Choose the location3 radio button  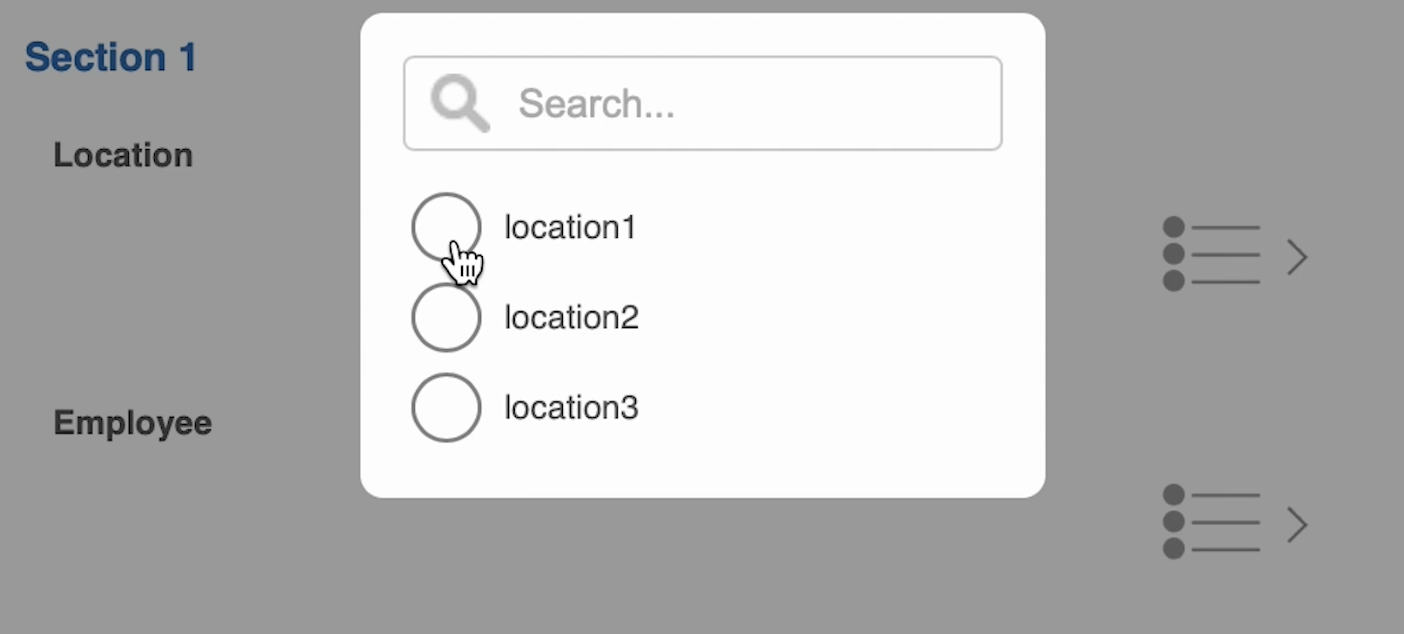[446, 407]
